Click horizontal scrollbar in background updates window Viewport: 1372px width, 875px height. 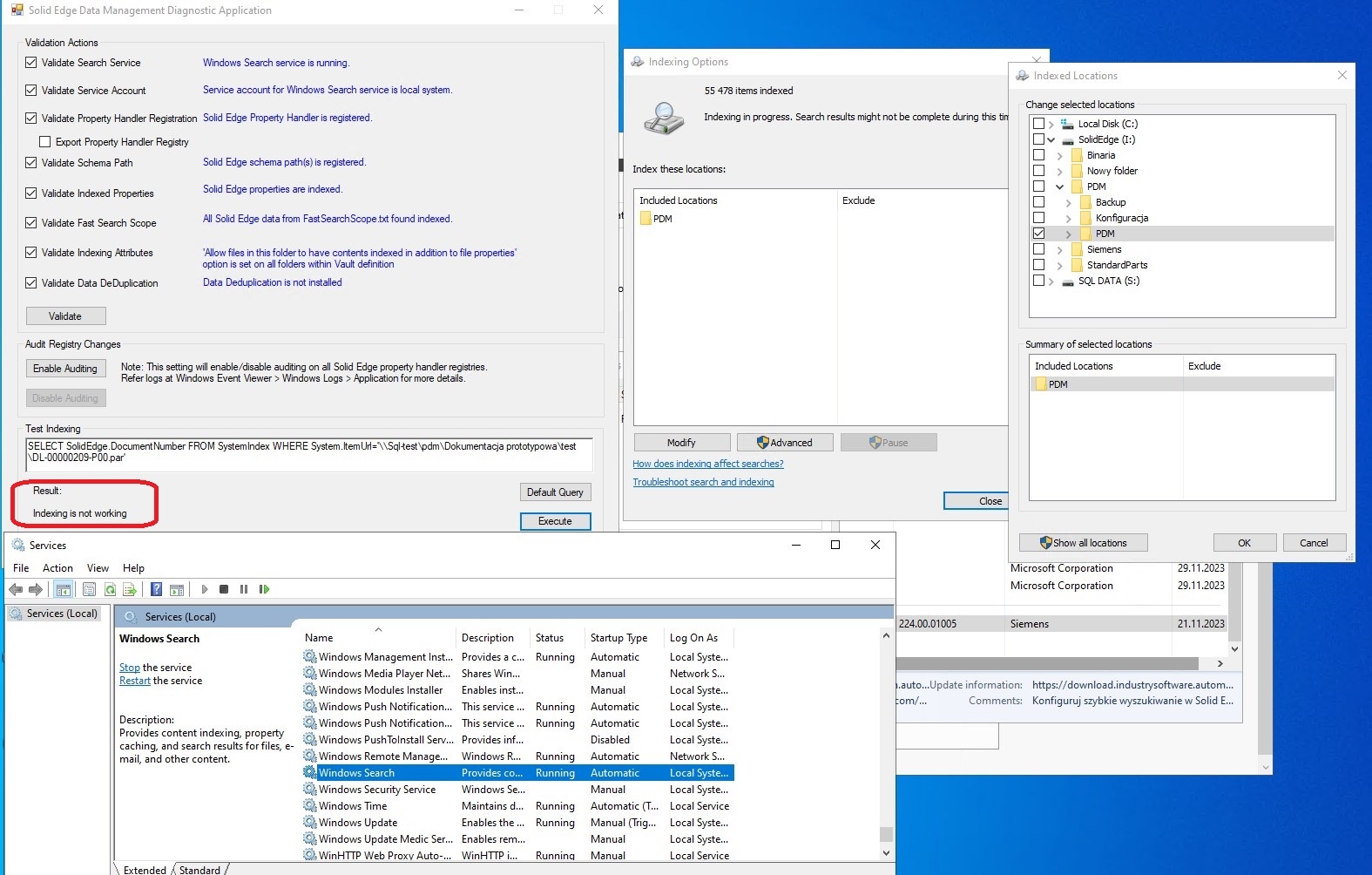point(1048,663)
